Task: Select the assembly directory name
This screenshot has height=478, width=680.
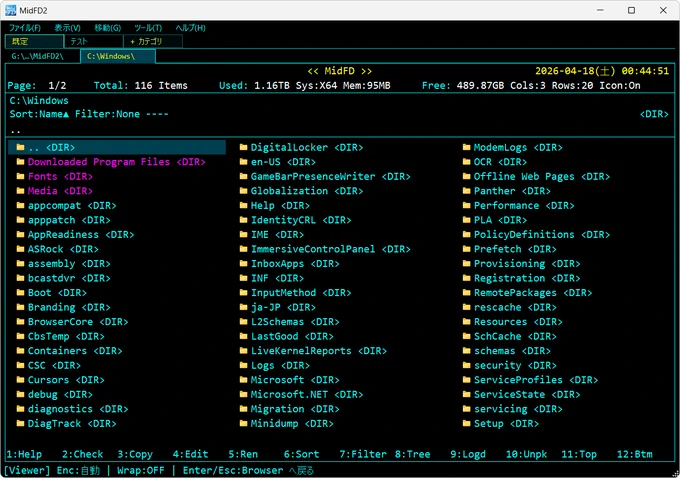Action: (52, 264)
